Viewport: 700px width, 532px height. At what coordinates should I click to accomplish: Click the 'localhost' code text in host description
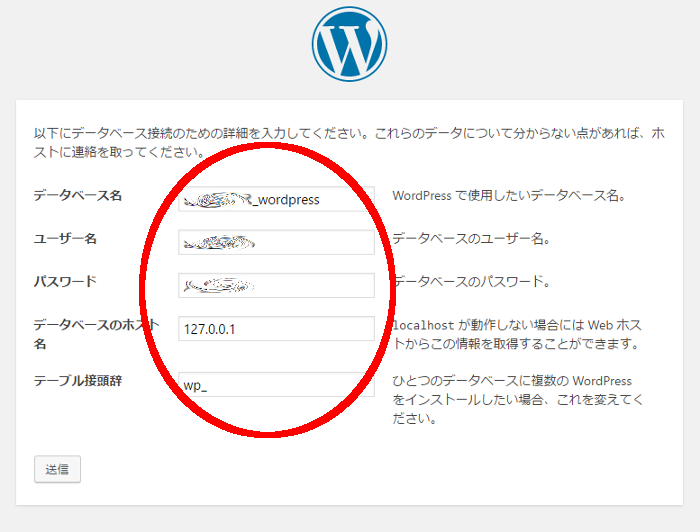coord(425,325)
